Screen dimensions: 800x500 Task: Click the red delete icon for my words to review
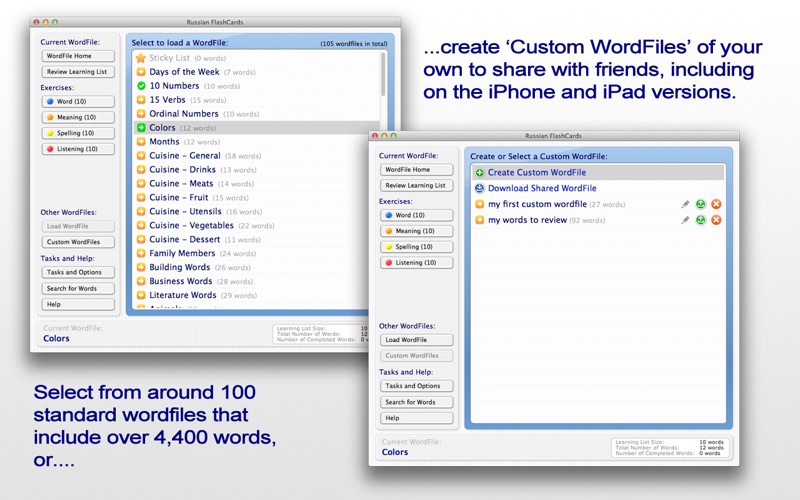716,220
